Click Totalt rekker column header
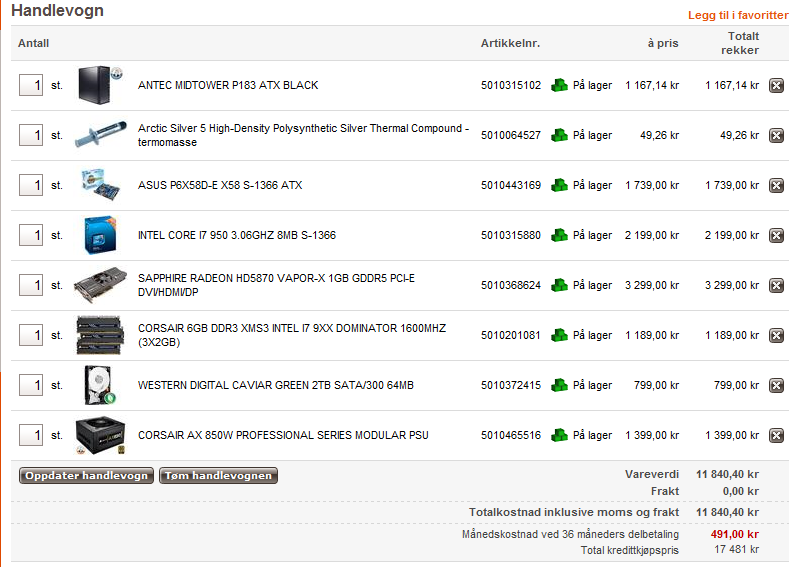 pyautogui.click(x=740, y=43)
